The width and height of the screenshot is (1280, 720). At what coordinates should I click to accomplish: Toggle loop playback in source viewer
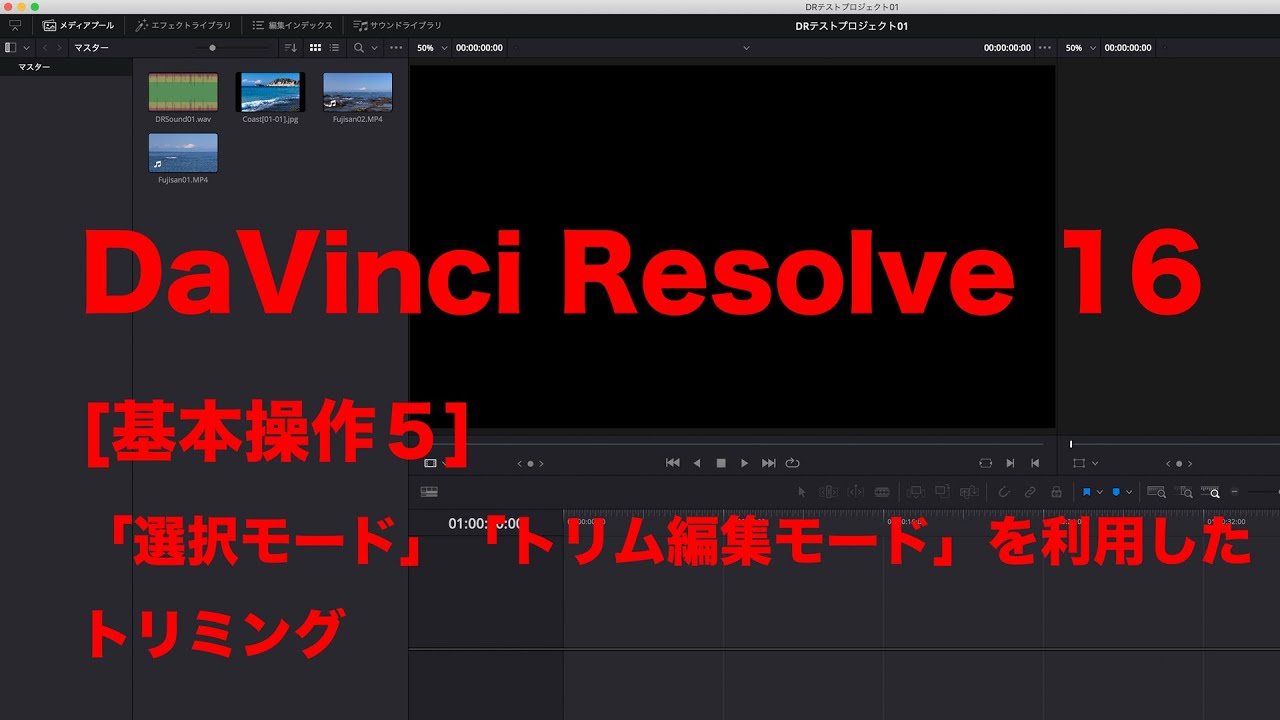coord(793,463)
